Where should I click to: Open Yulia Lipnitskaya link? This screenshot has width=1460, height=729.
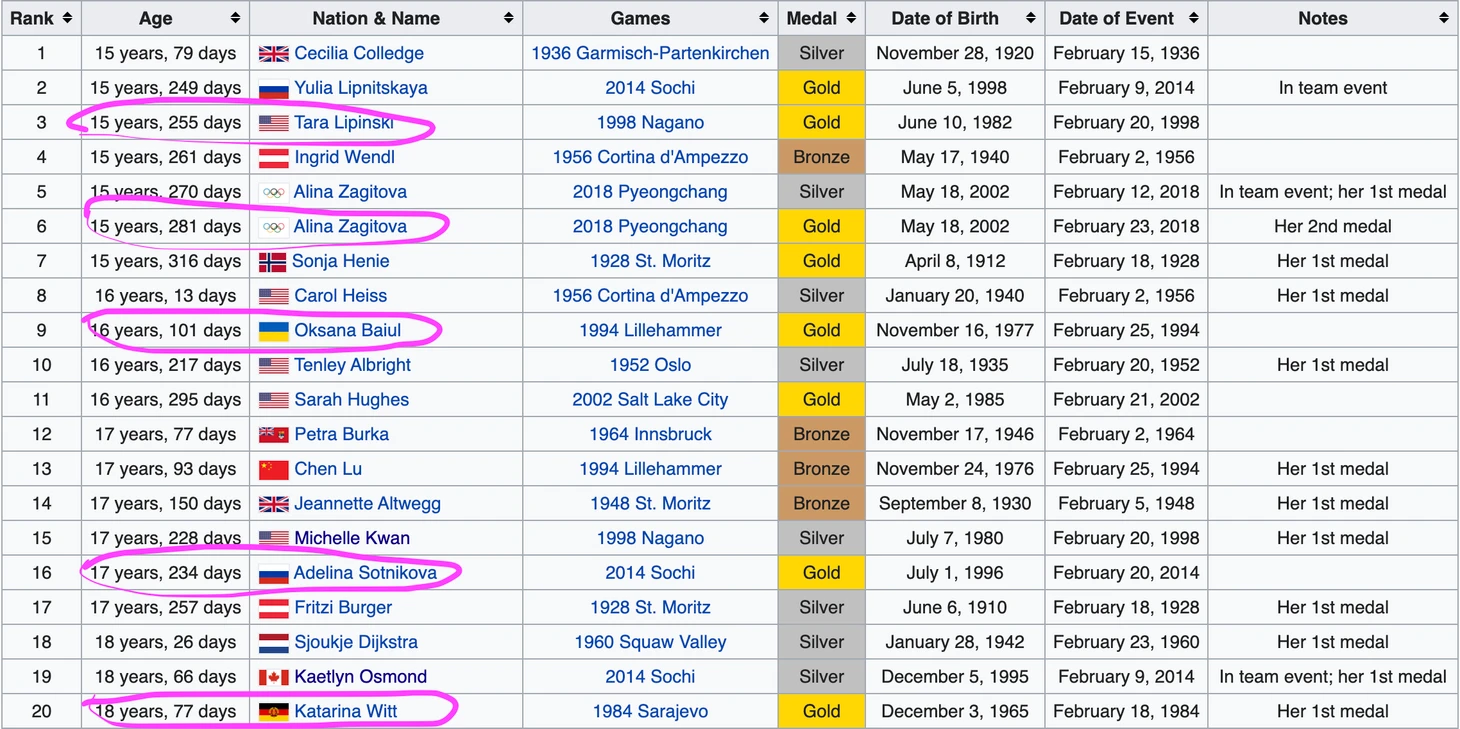point(361,88)
